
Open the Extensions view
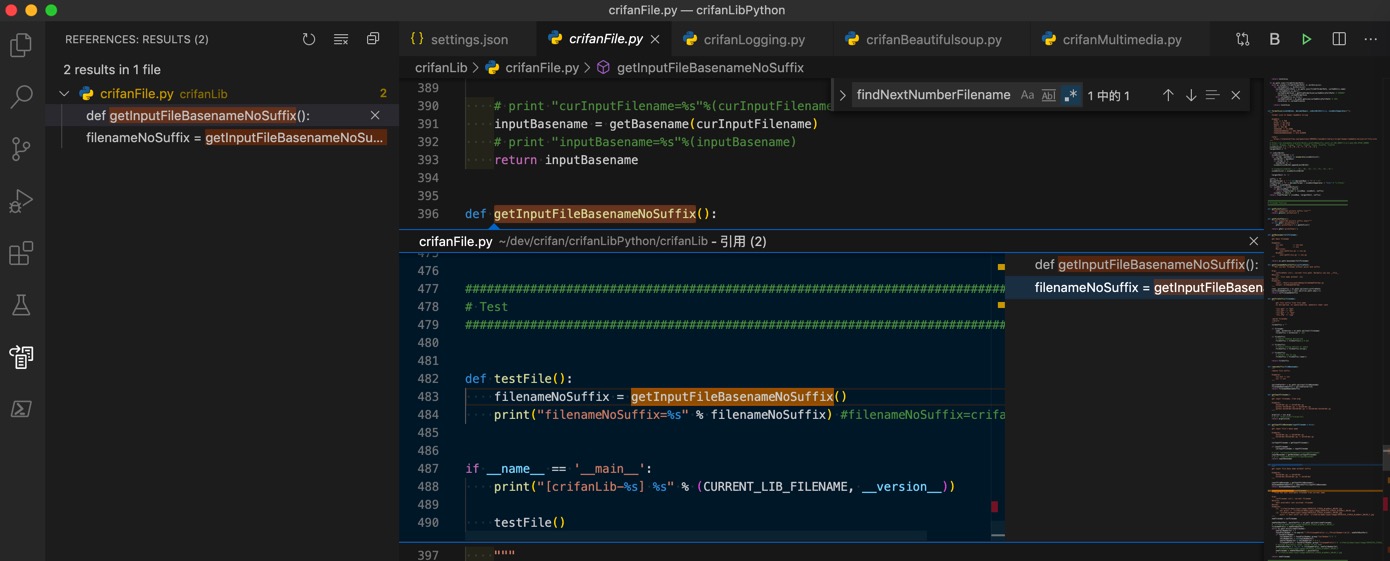coord(21,253)
